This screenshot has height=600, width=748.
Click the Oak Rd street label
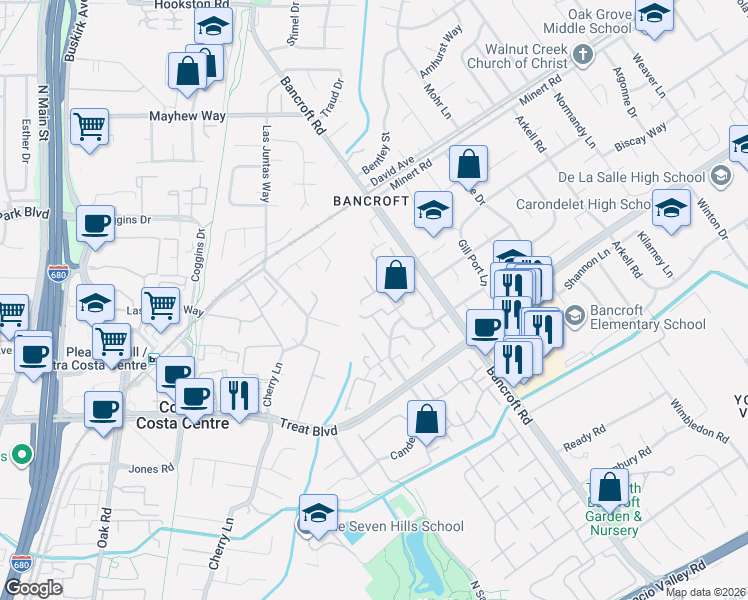(x=104, y=528)
